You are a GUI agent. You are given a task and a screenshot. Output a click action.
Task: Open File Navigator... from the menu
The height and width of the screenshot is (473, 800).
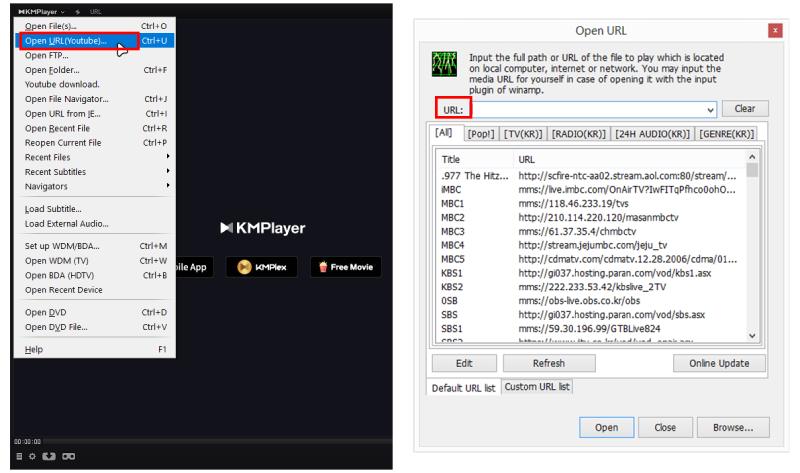(x=95, y=99)
